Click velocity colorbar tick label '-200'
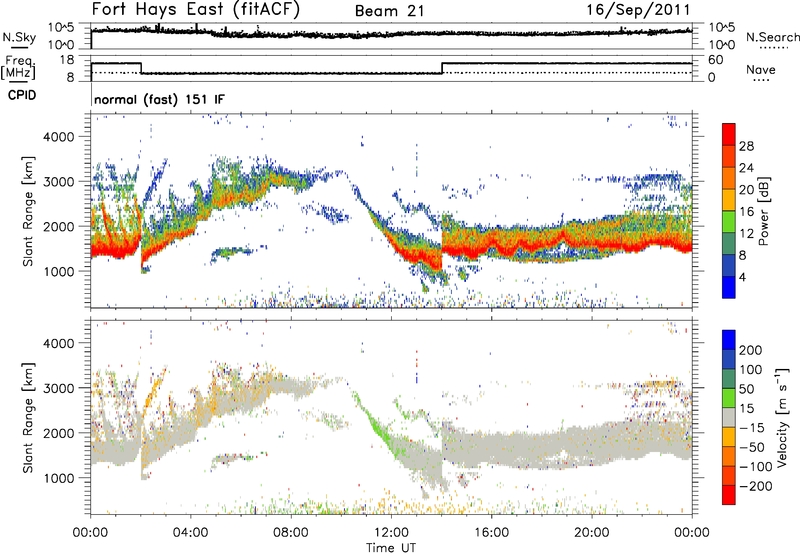The height and width of the screenshot is (554, 800). coord(755,486)
